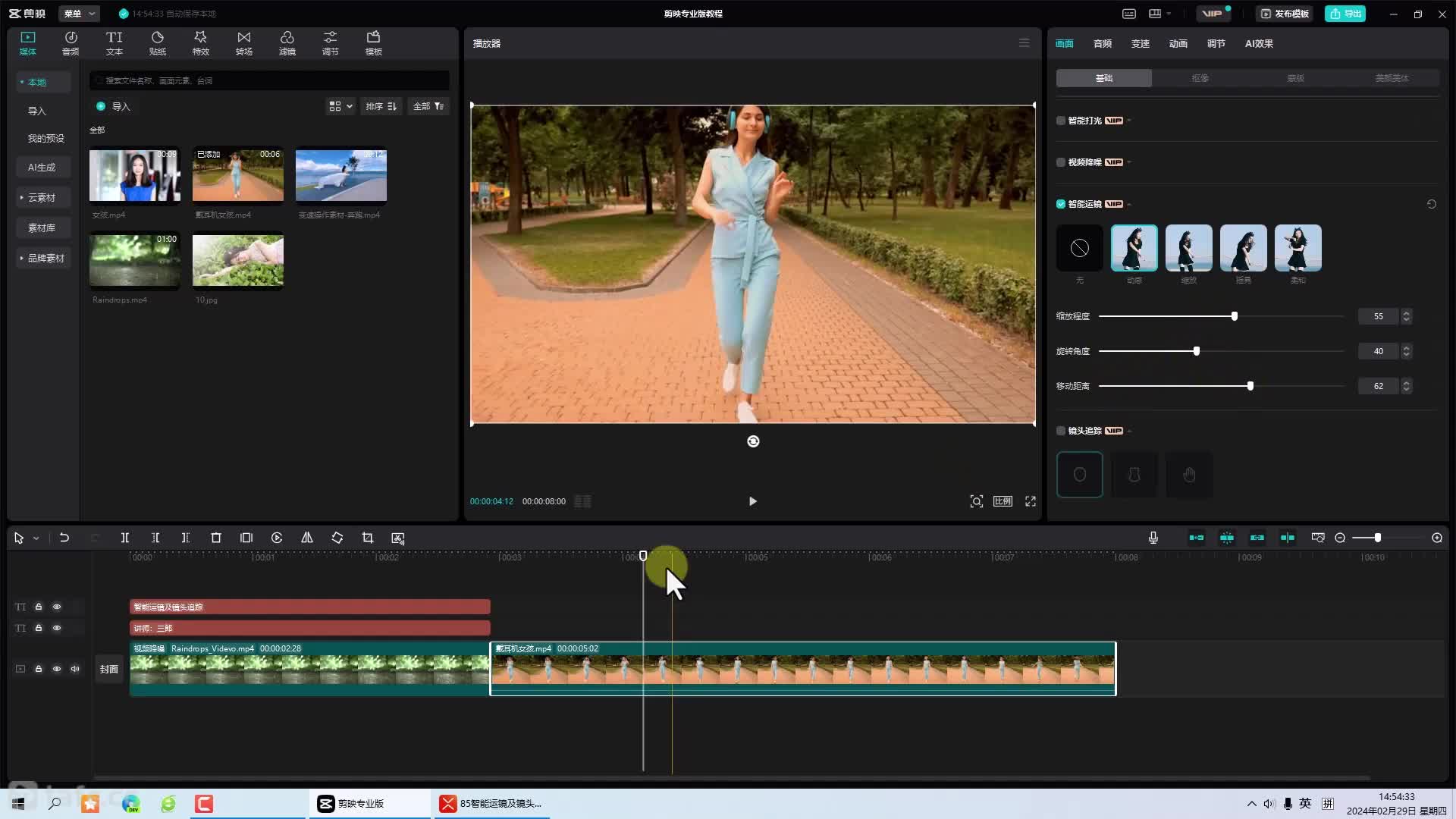
Task: Uncheck the 智能运镜 checkbox
Action: 1061,204
